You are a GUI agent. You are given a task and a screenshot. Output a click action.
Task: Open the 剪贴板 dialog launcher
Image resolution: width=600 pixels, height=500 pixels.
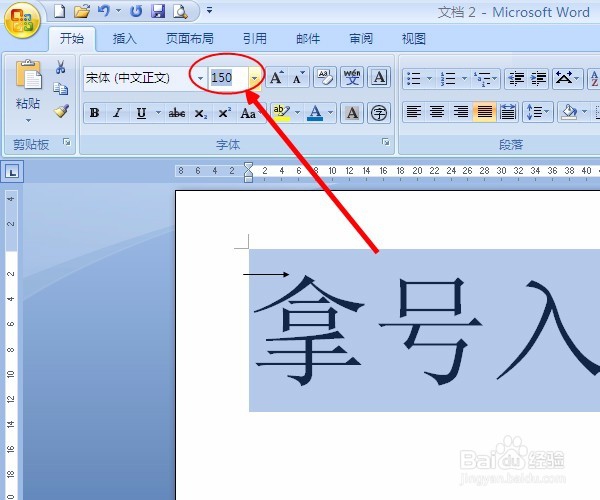tap(67, 142)
